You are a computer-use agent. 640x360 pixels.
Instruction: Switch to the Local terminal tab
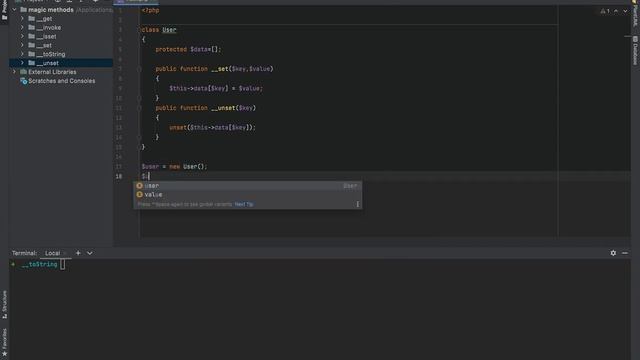pyautogui.click(x=53, y=253)
